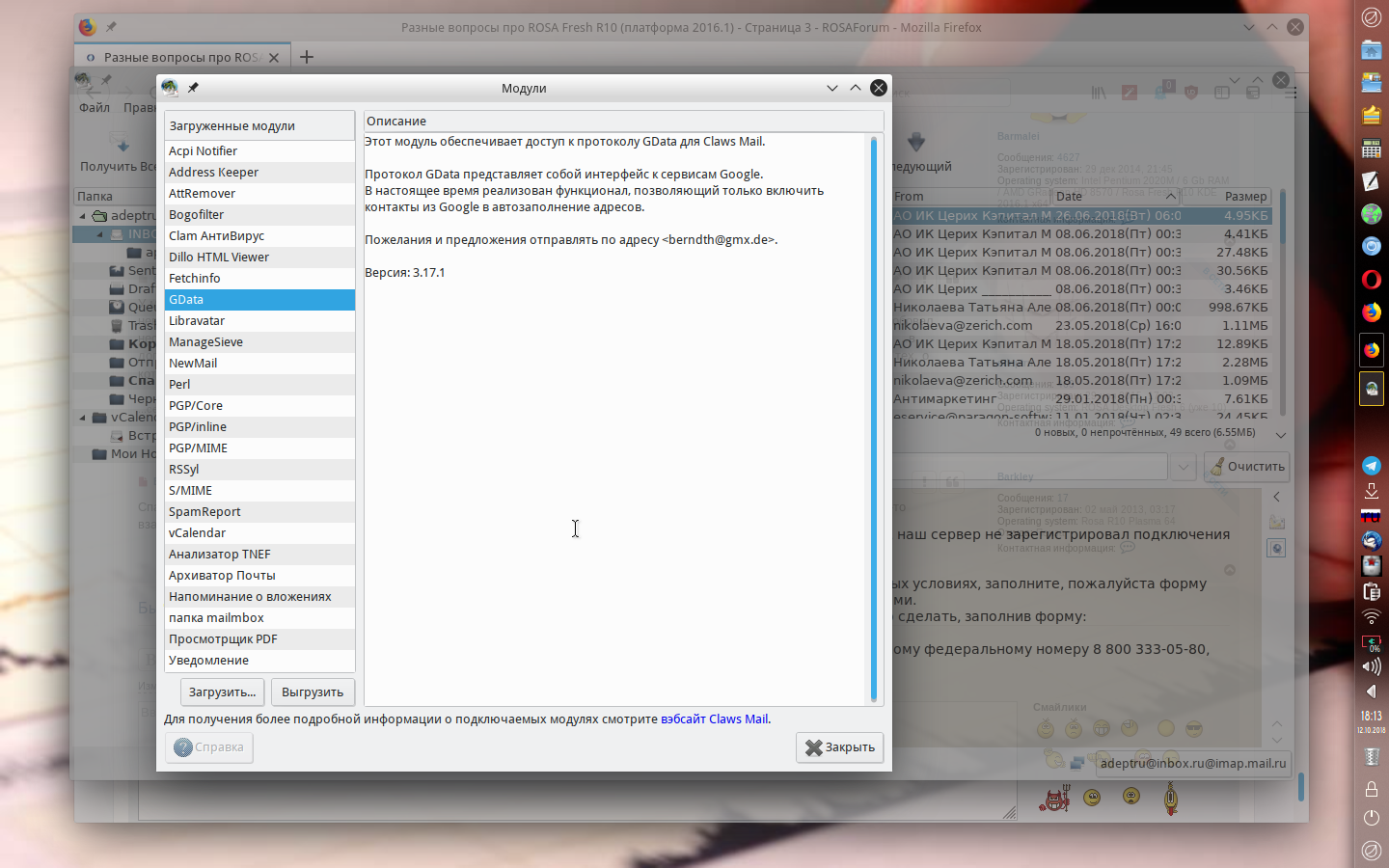1389x868 pixels.
Task: Select the PGP/MIME module
Action: click(x=259, y=448)
